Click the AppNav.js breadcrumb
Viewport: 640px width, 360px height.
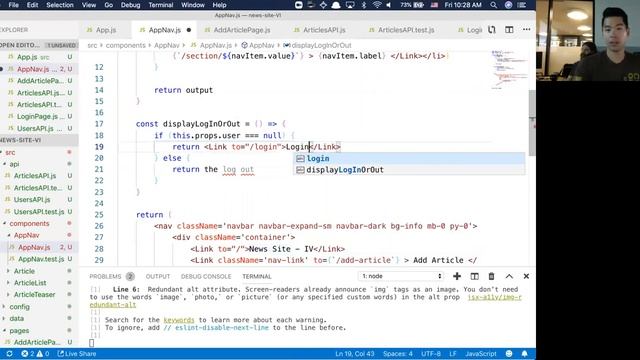[x=216, y=45]
